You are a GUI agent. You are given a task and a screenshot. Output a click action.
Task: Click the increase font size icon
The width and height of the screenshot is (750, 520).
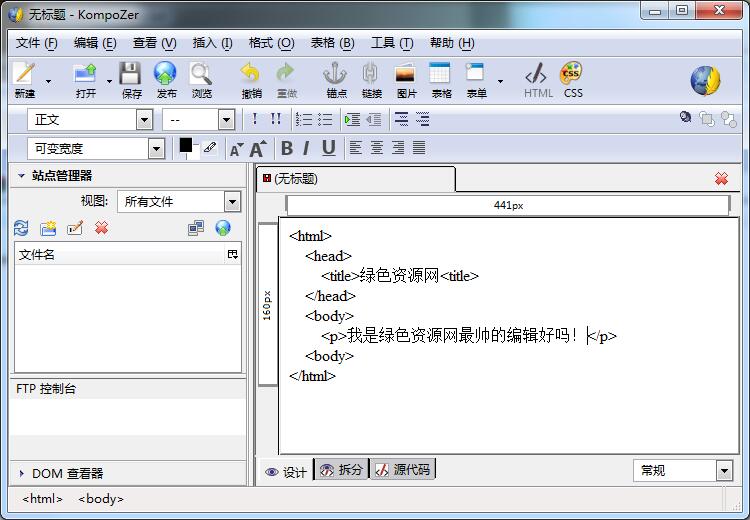tap(258, 149)
